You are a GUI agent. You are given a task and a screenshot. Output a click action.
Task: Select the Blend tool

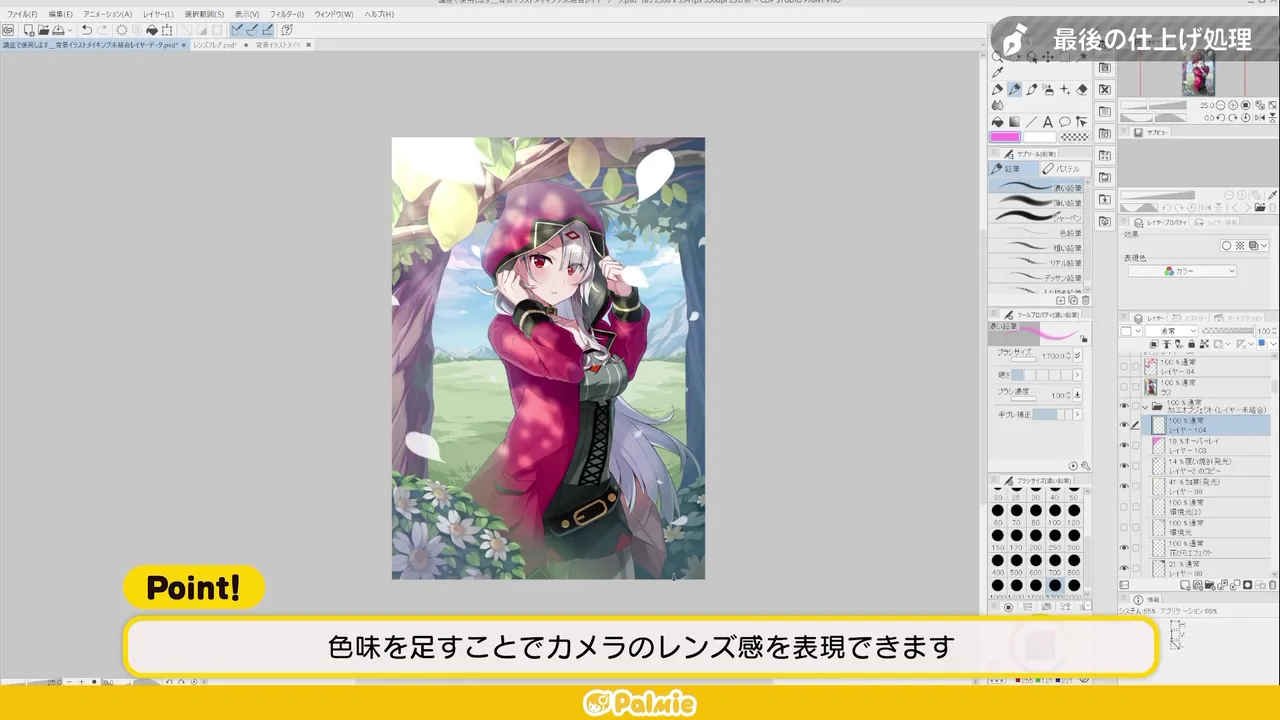click(x=998, y=105)
